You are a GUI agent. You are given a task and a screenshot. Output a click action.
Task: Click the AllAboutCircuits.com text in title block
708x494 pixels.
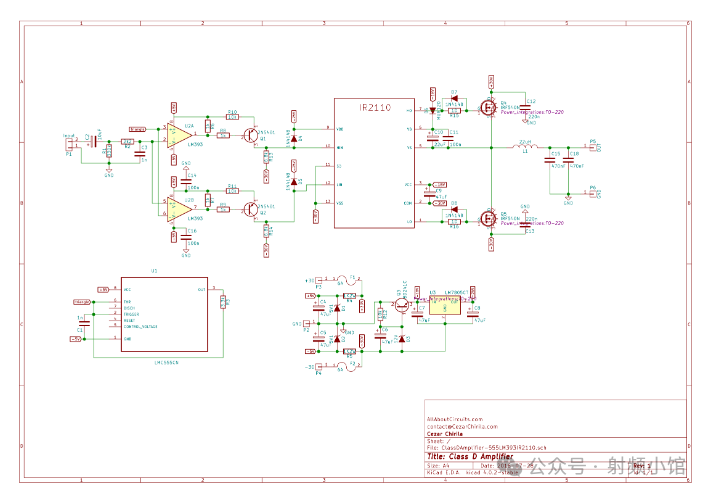tap(455, 419)
